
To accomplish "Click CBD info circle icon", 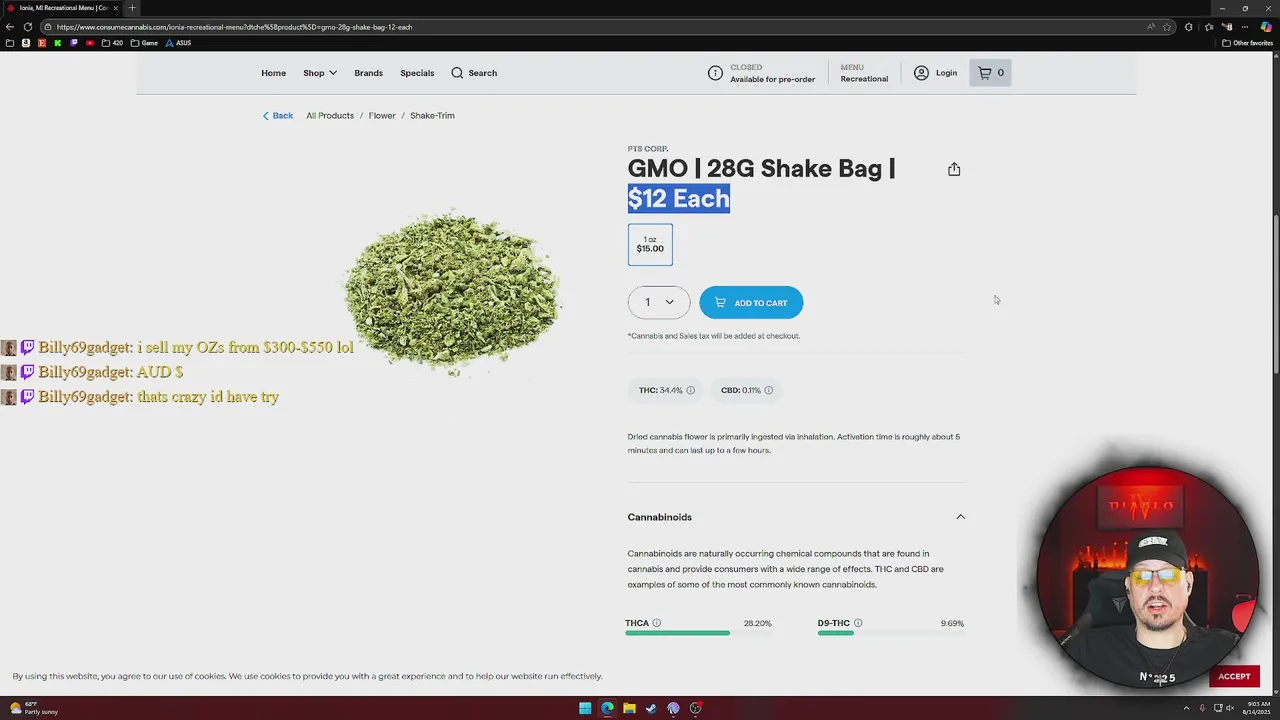I will click(x=768, y=390).
